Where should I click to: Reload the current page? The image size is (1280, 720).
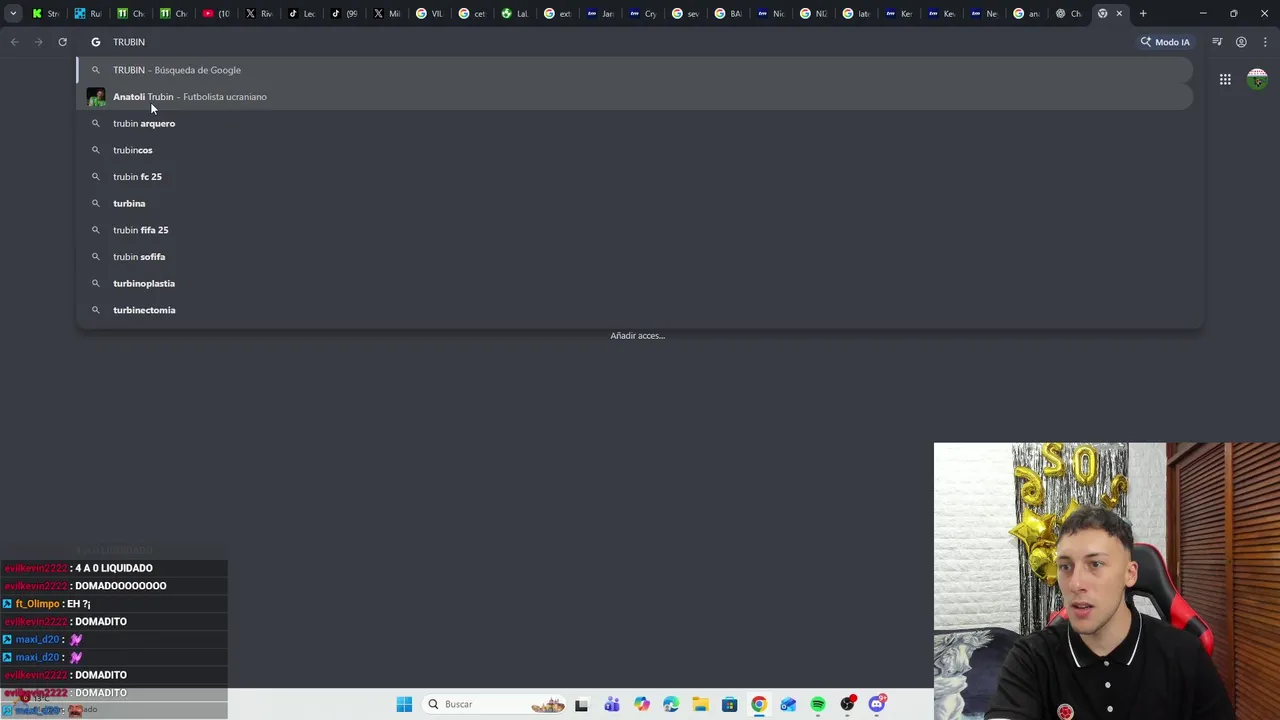(62, 42)
